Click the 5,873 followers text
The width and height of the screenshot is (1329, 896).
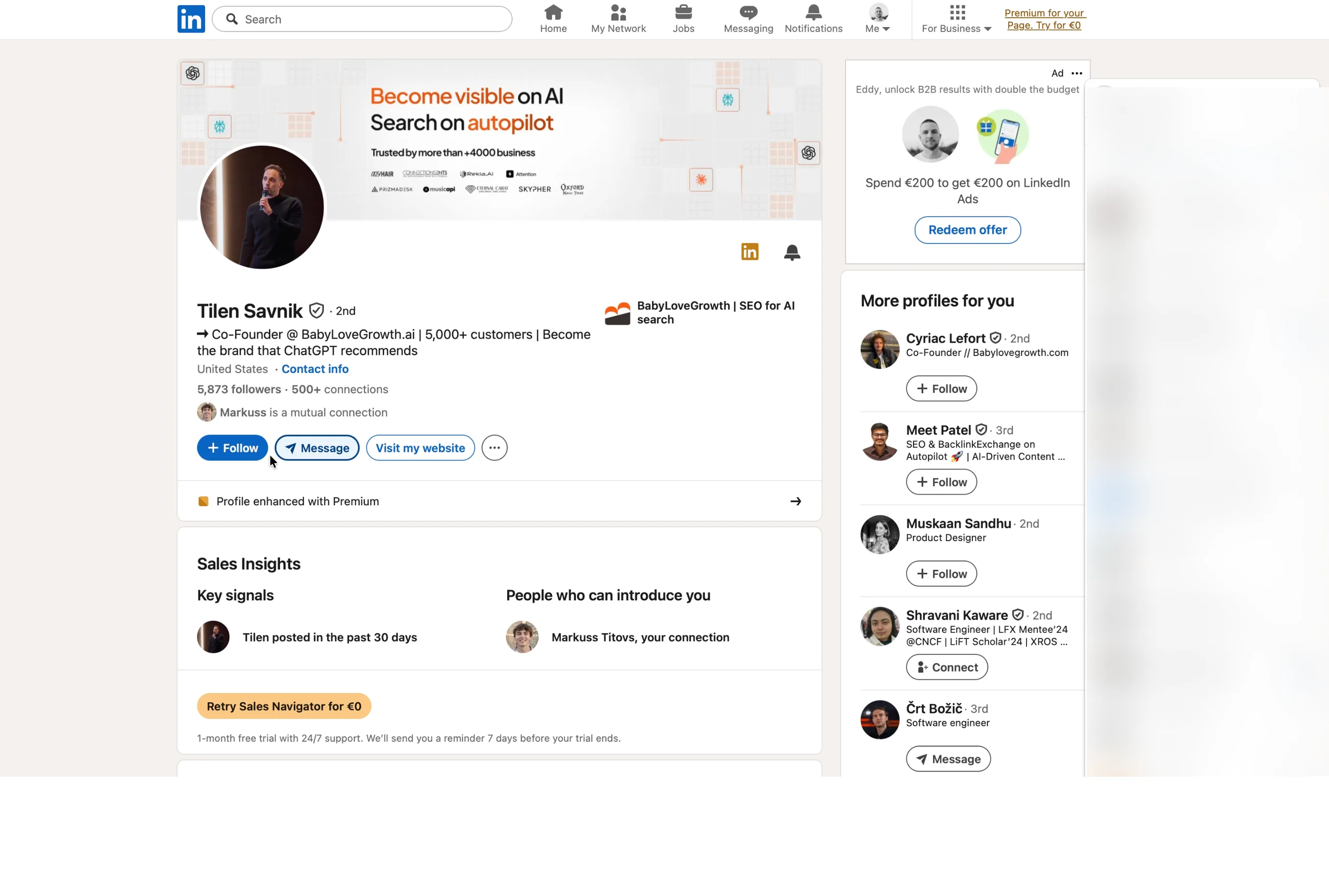click(x=239, y=389)
